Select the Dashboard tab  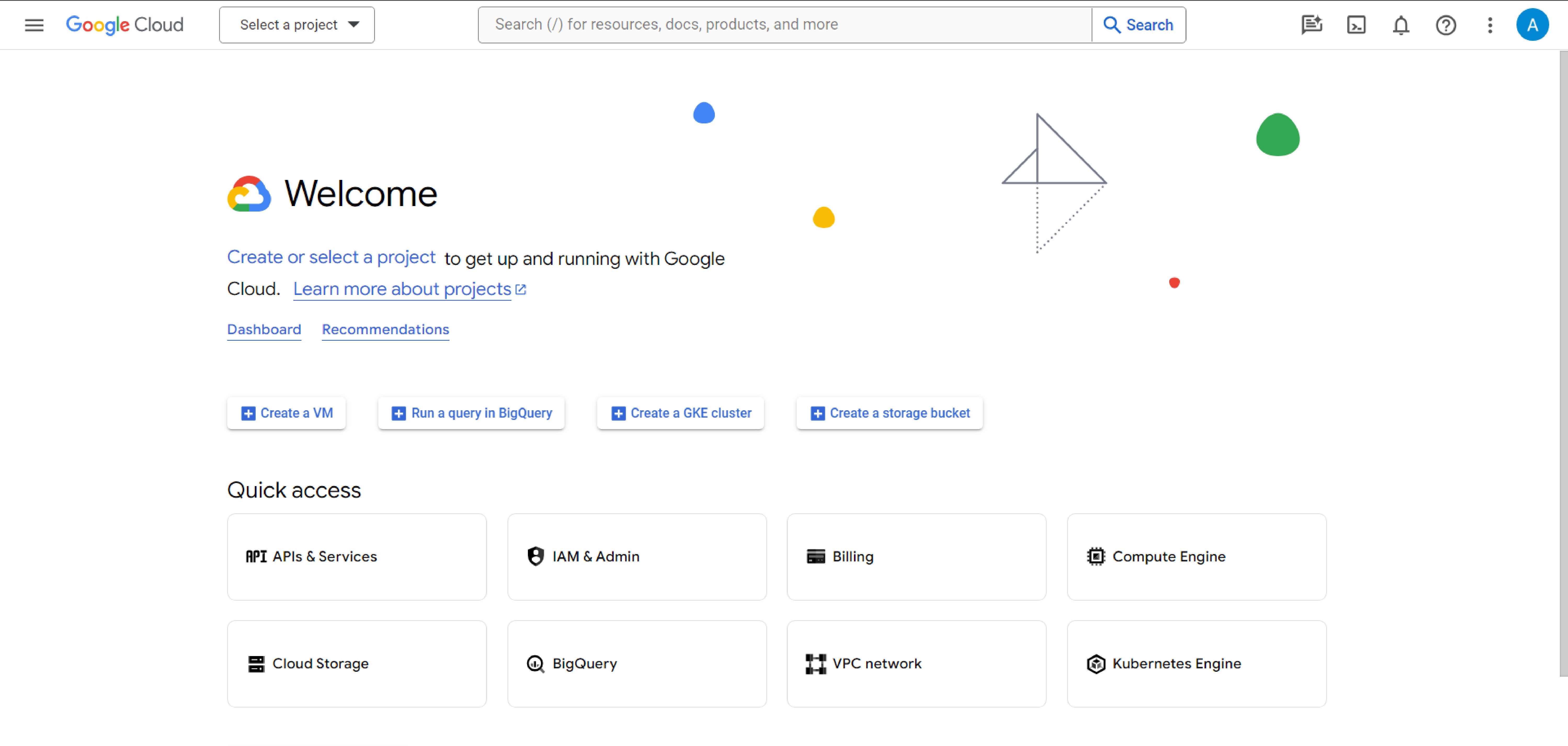(x=264, y=329)
